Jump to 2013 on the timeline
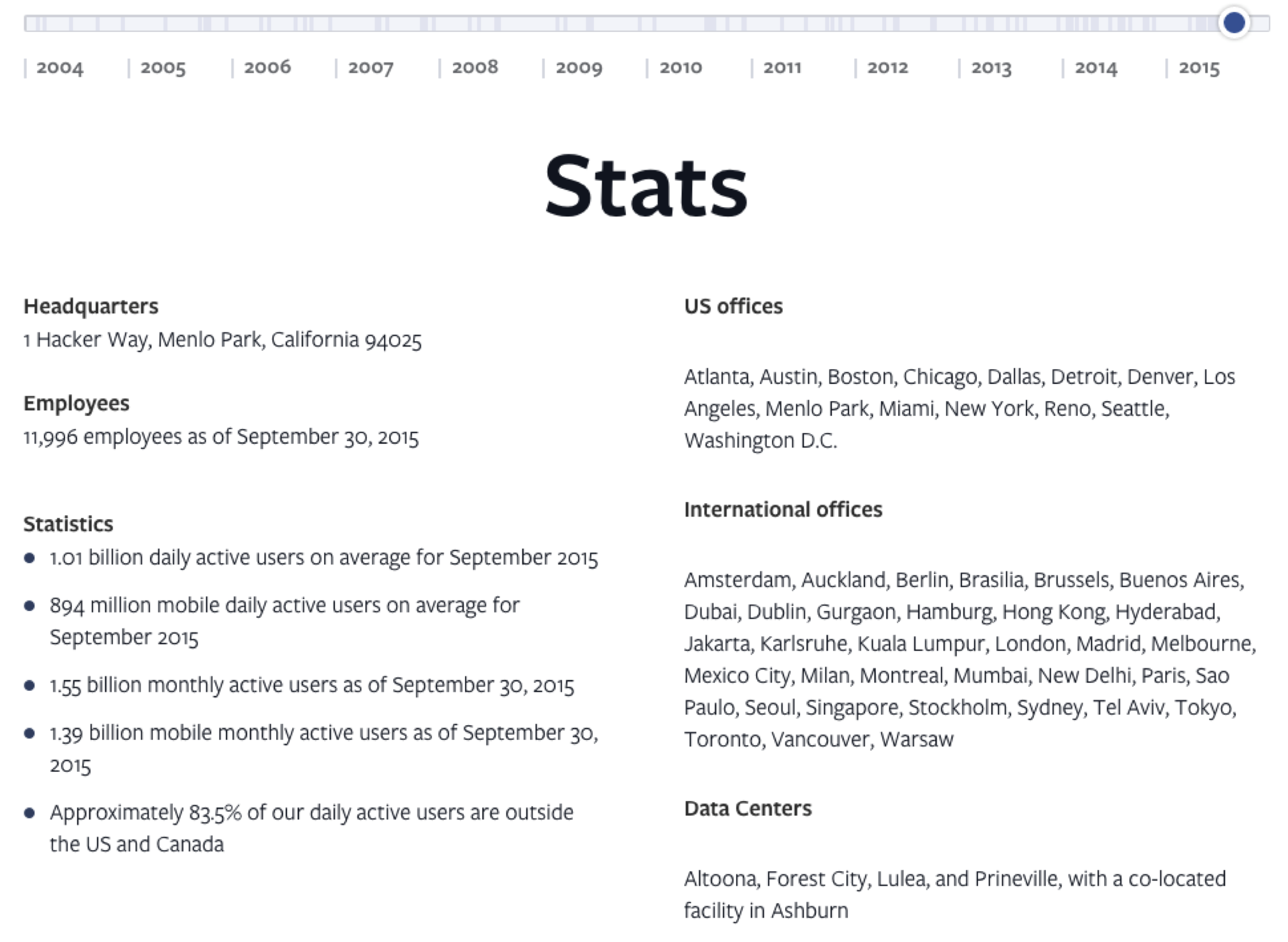The height and width of the screenshot is (942, 1288). pyautogui.click(x=991, y=68)
